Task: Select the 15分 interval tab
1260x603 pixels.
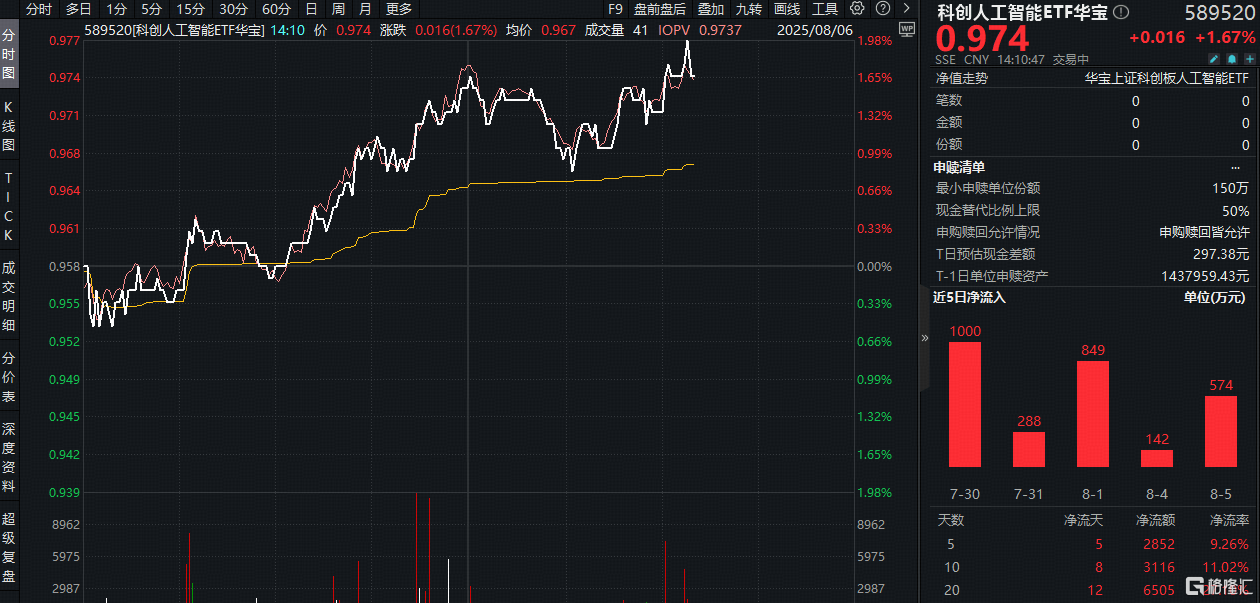Action: [x=190, y=9]
